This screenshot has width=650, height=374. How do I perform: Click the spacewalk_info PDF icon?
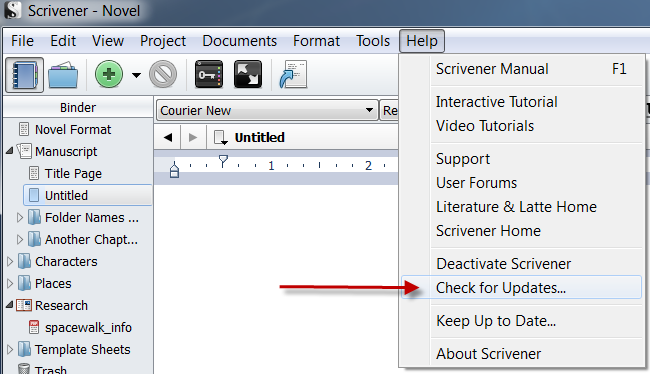pyautogui.click(x=34, y=327)
